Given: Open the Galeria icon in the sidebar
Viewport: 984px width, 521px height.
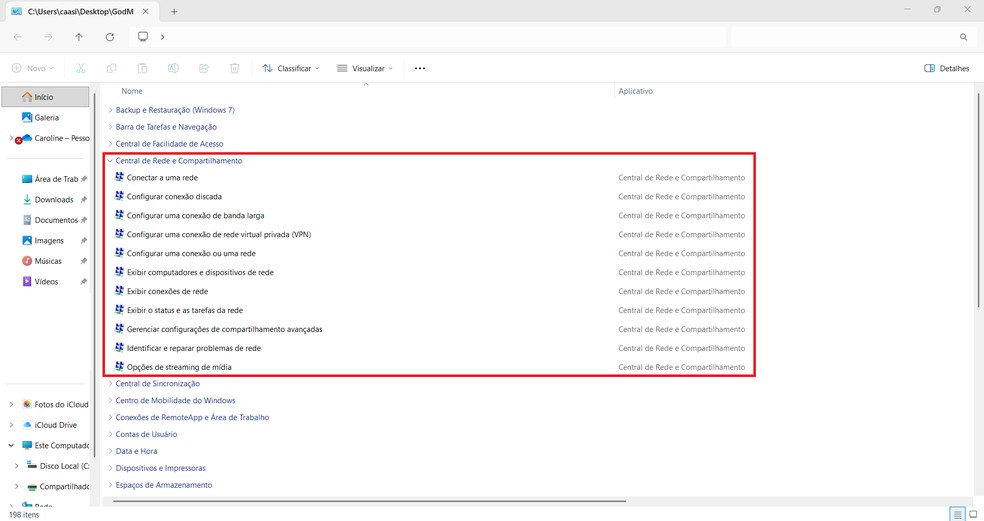Looking at the screenshot, I should (27, 118).
